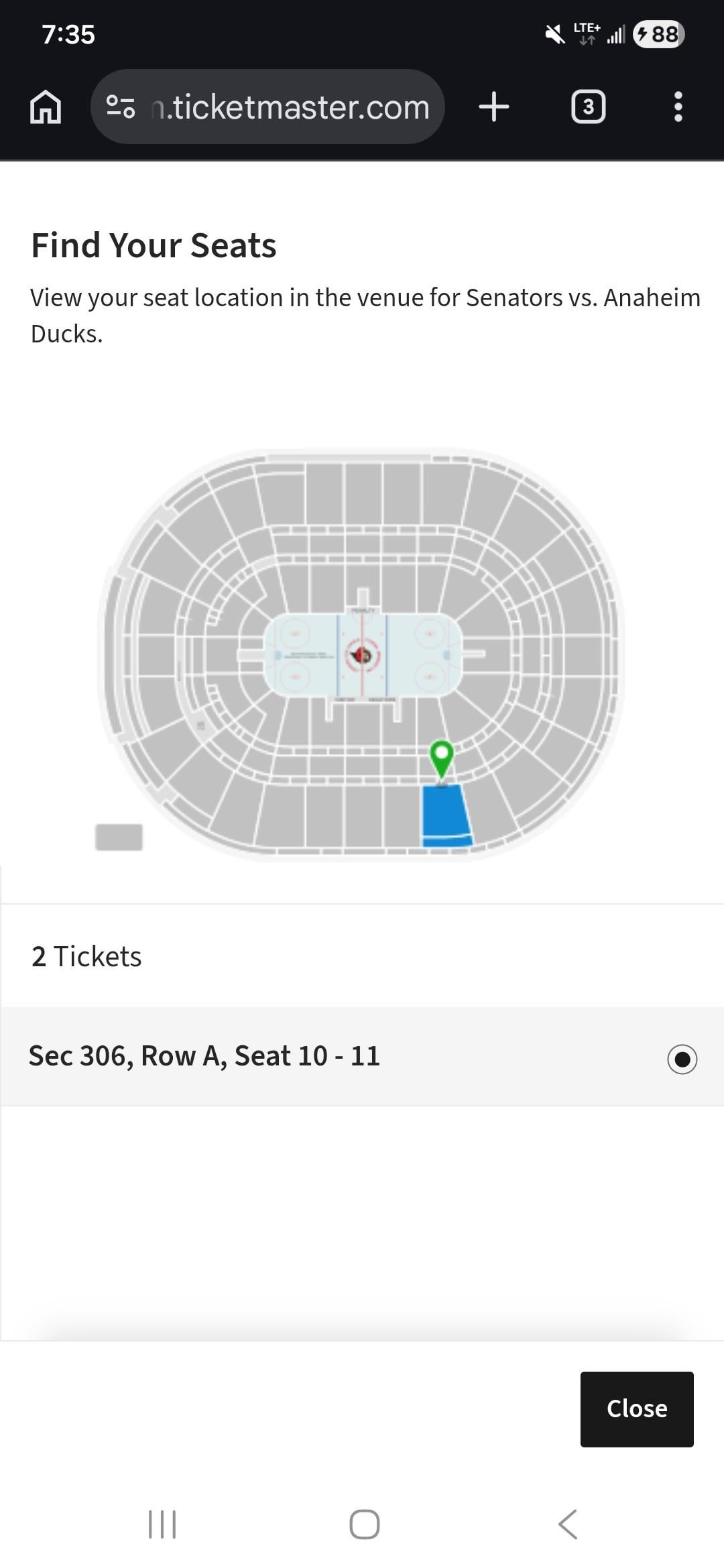The width and height of the screenshot is (724, 1568).
Task: Tap the browser home icon
Action: coord(46,107)
